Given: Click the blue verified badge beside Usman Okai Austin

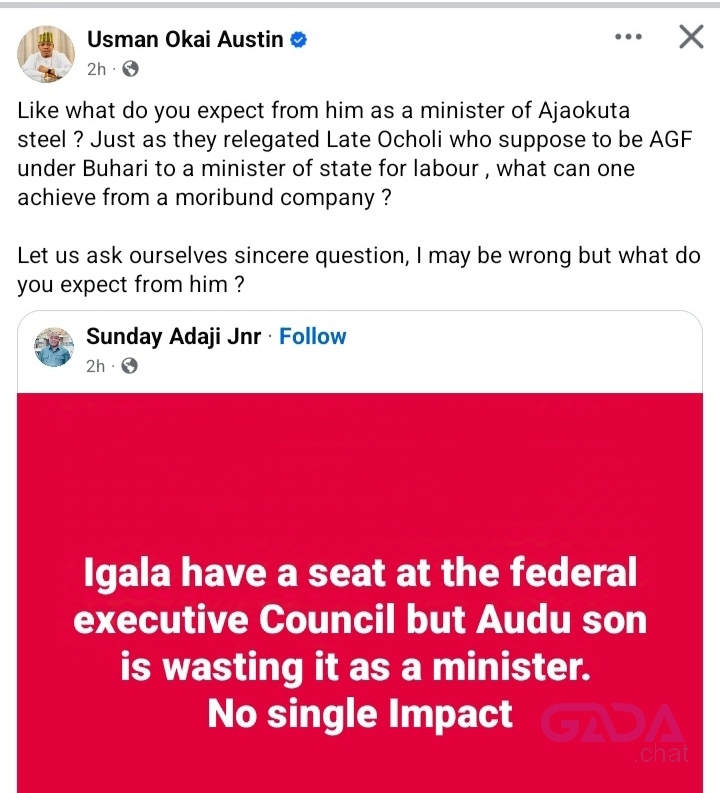Looking at the screenshot, I should [298, 39].
